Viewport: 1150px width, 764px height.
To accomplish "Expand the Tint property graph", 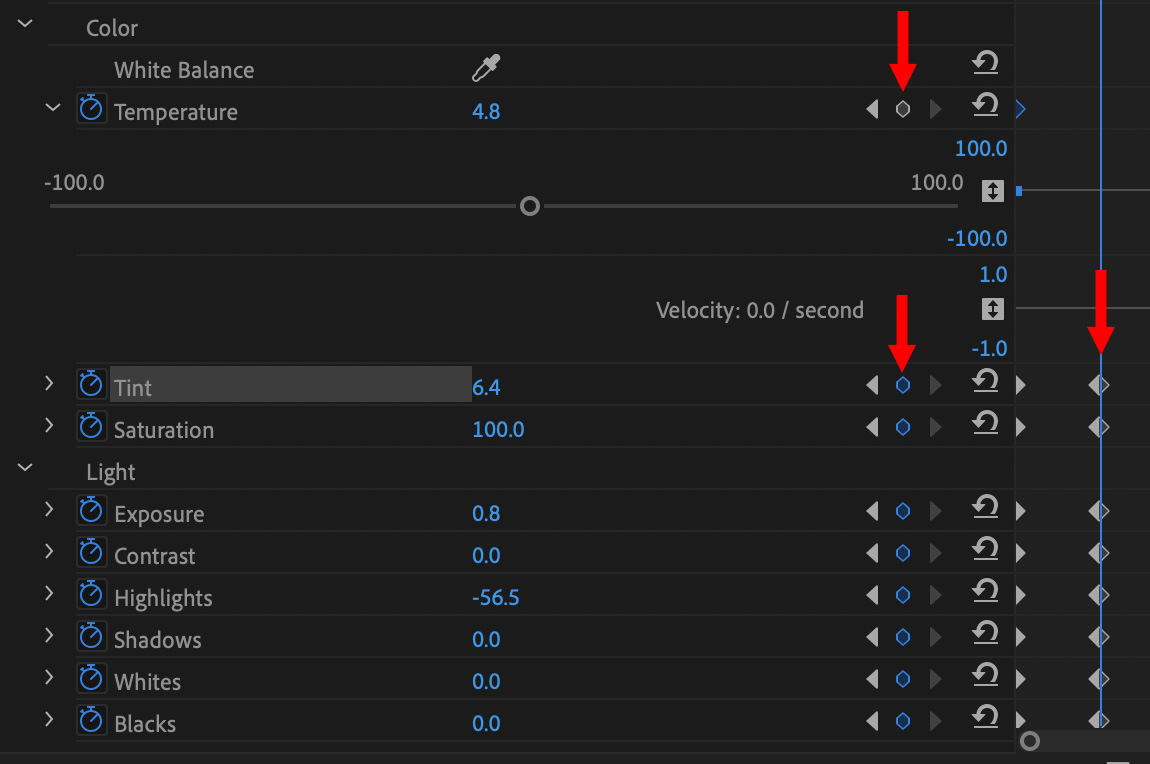I will (48, 384).
